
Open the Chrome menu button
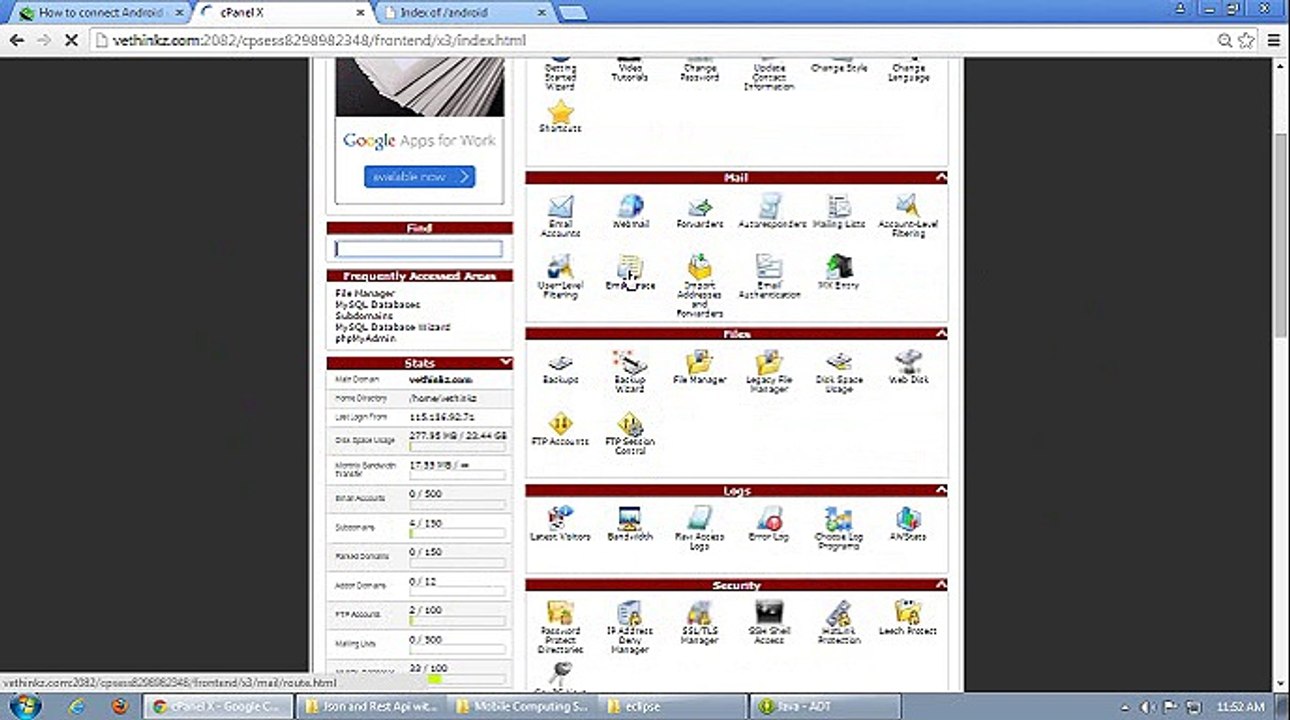[1273, 41]
